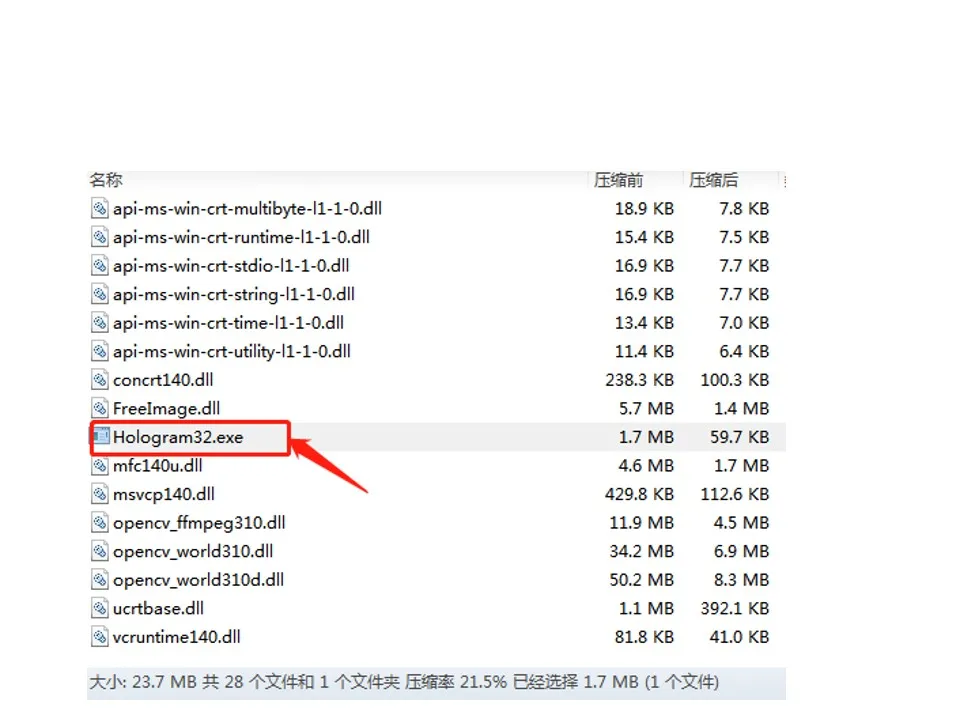Click the file name opencv_world310.dll

[x=193, y=551]
